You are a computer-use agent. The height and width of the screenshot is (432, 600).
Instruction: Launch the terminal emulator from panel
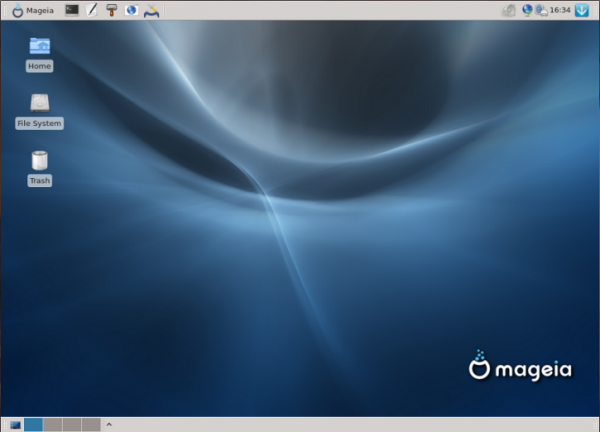72,10
